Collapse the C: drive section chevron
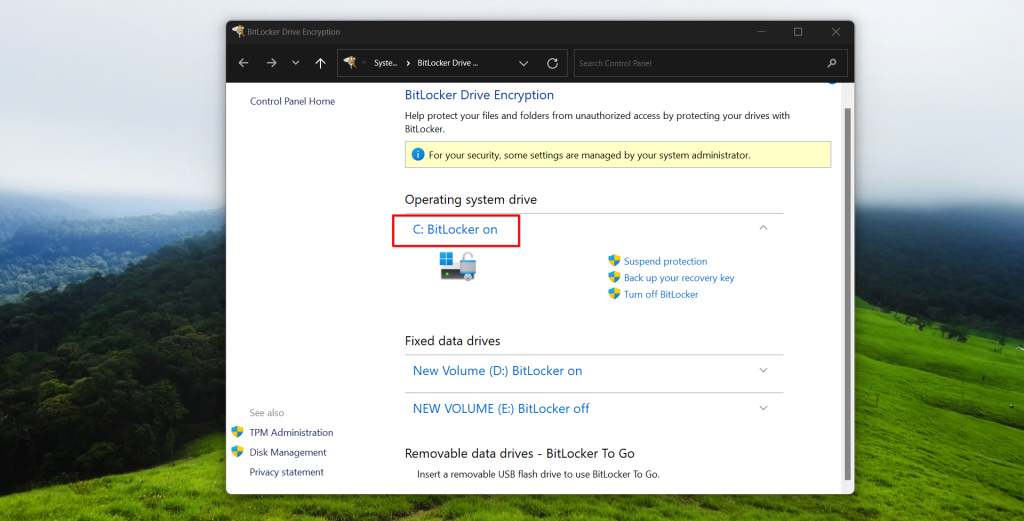1024x521 pixels. point(763,228)
